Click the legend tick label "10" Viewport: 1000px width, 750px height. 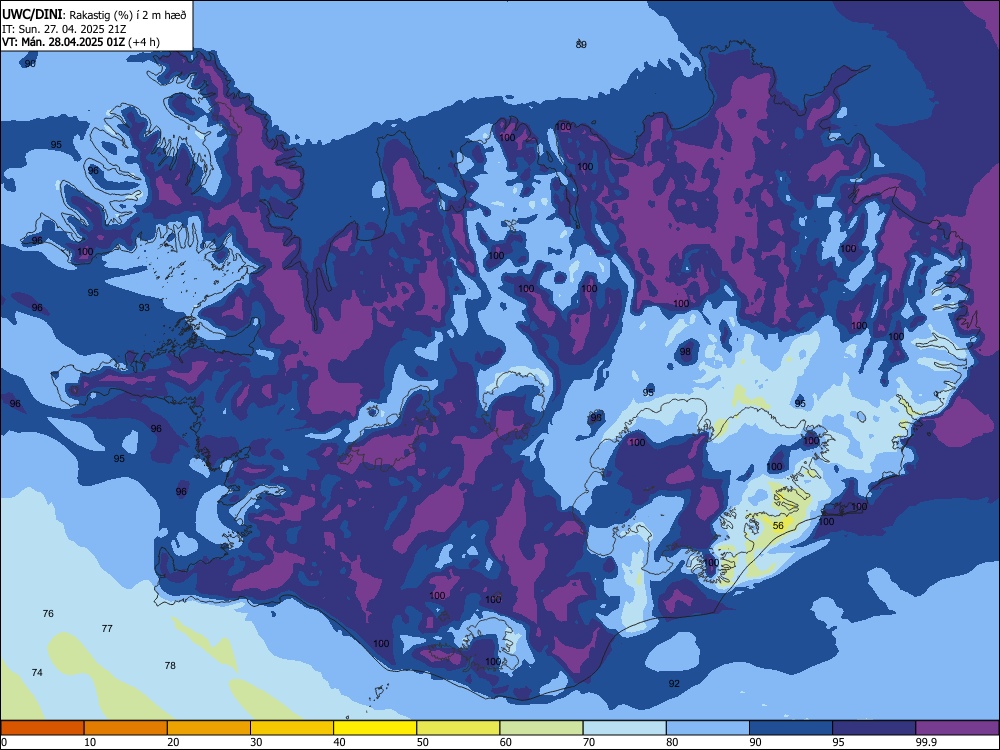[x=90, y=742]
